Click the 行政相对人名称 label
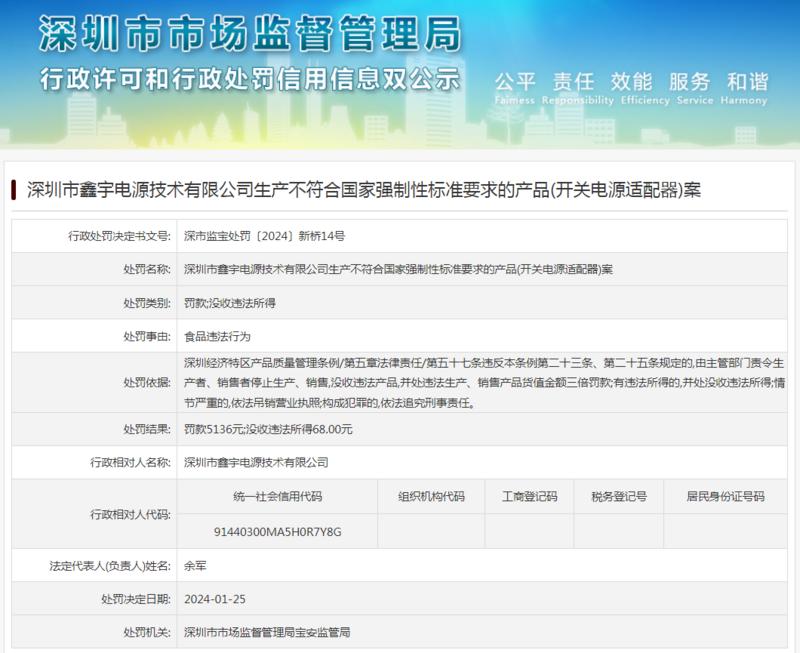This screenshot has width=800, height=653. [131, 462]
